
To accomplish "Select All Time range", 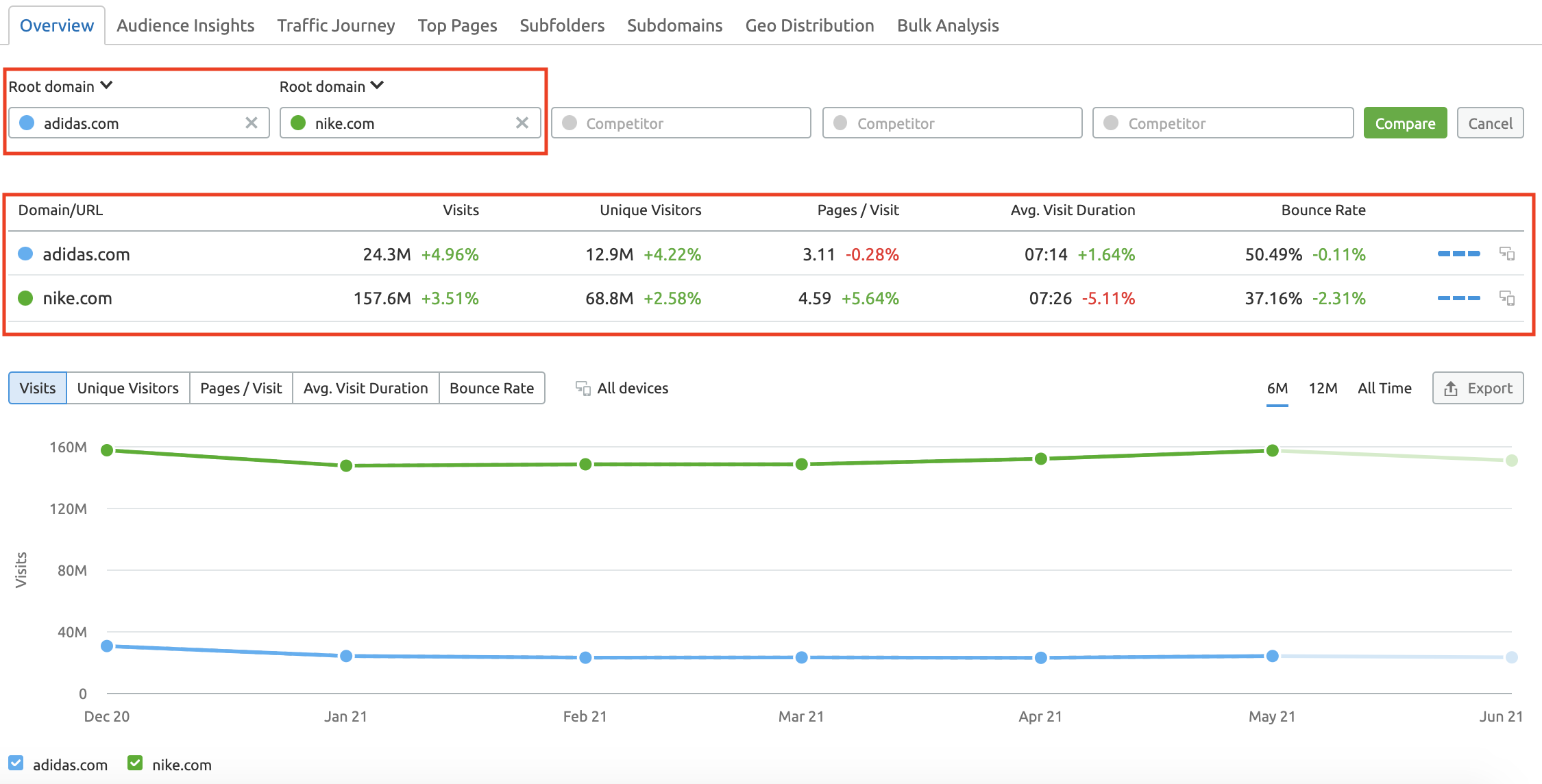I will click(1384, 389).
